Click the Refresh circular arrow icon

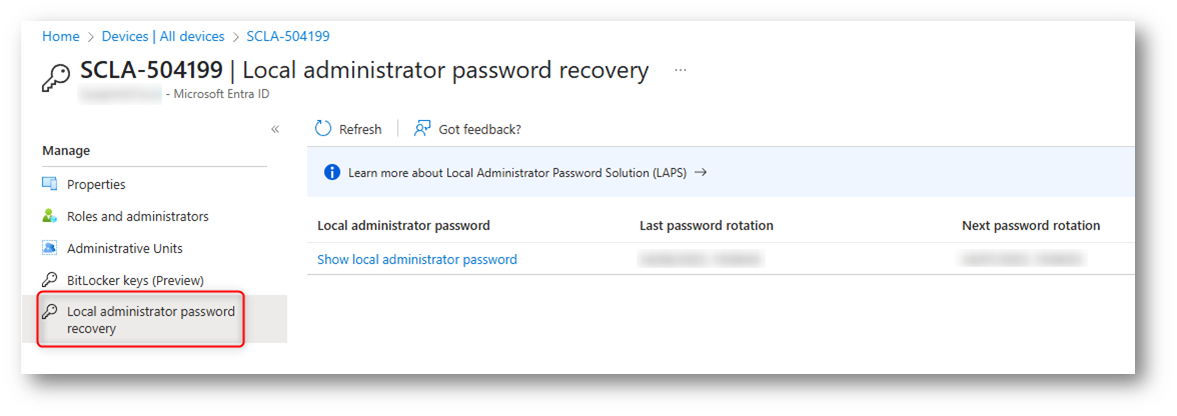[323, 128]
